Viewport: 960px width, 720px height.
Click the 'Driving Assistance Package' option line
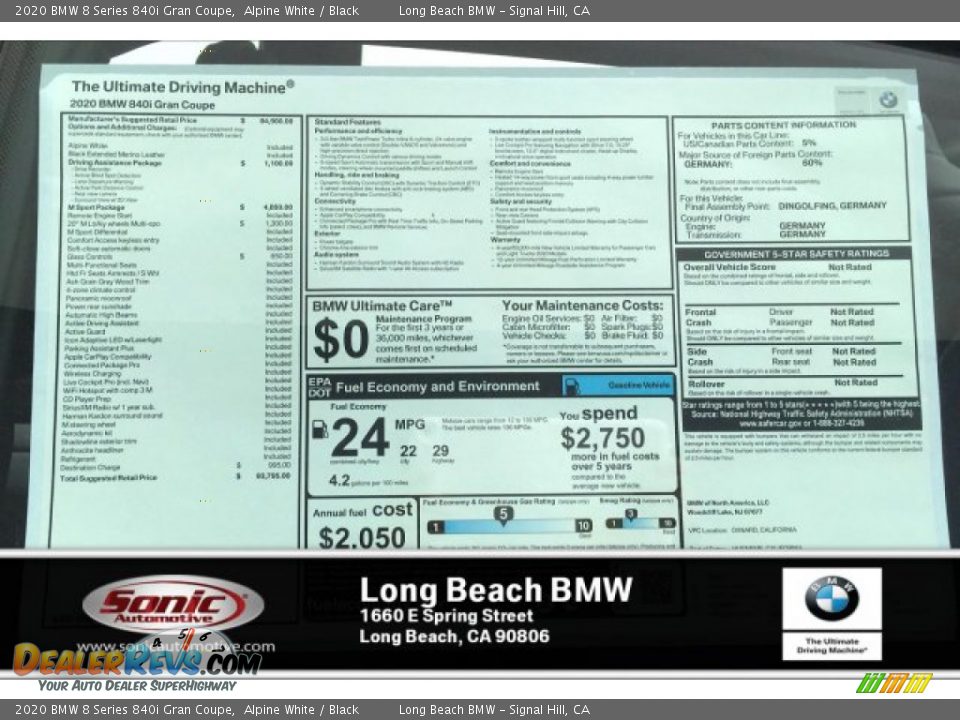coord(180,163)
